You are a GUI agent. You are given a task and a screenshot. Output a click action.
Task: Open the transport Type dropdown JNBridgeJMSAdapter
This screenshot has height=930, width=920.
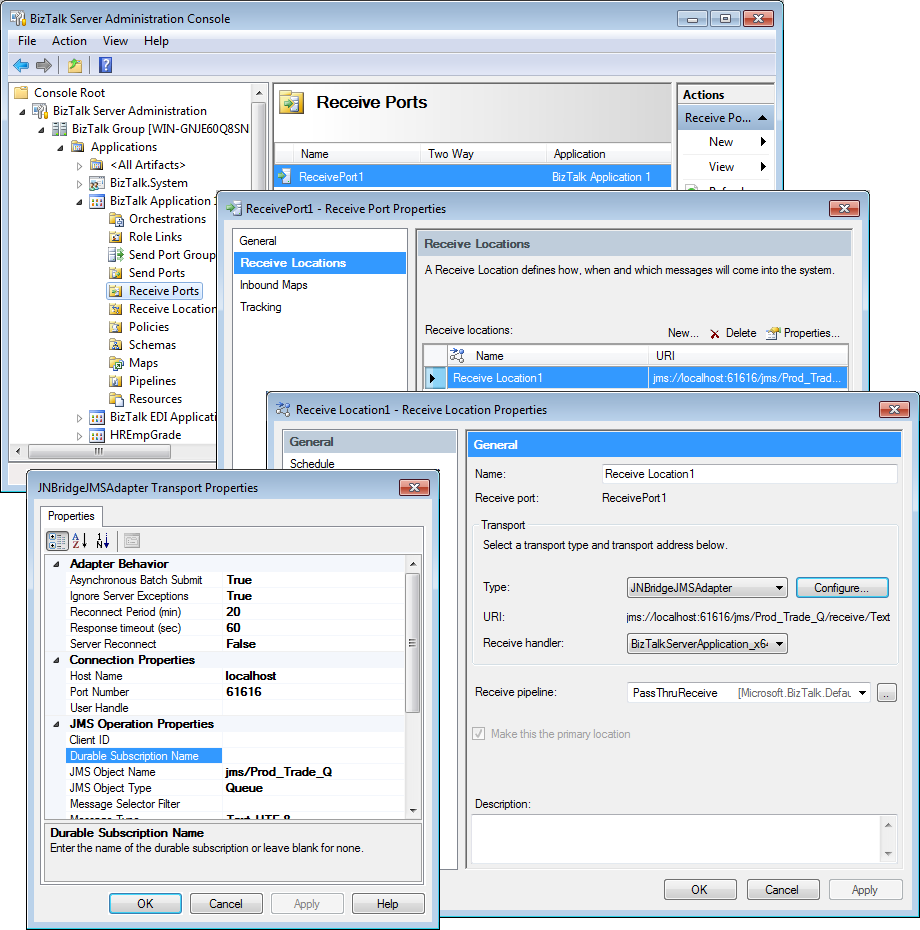(707, 588)
